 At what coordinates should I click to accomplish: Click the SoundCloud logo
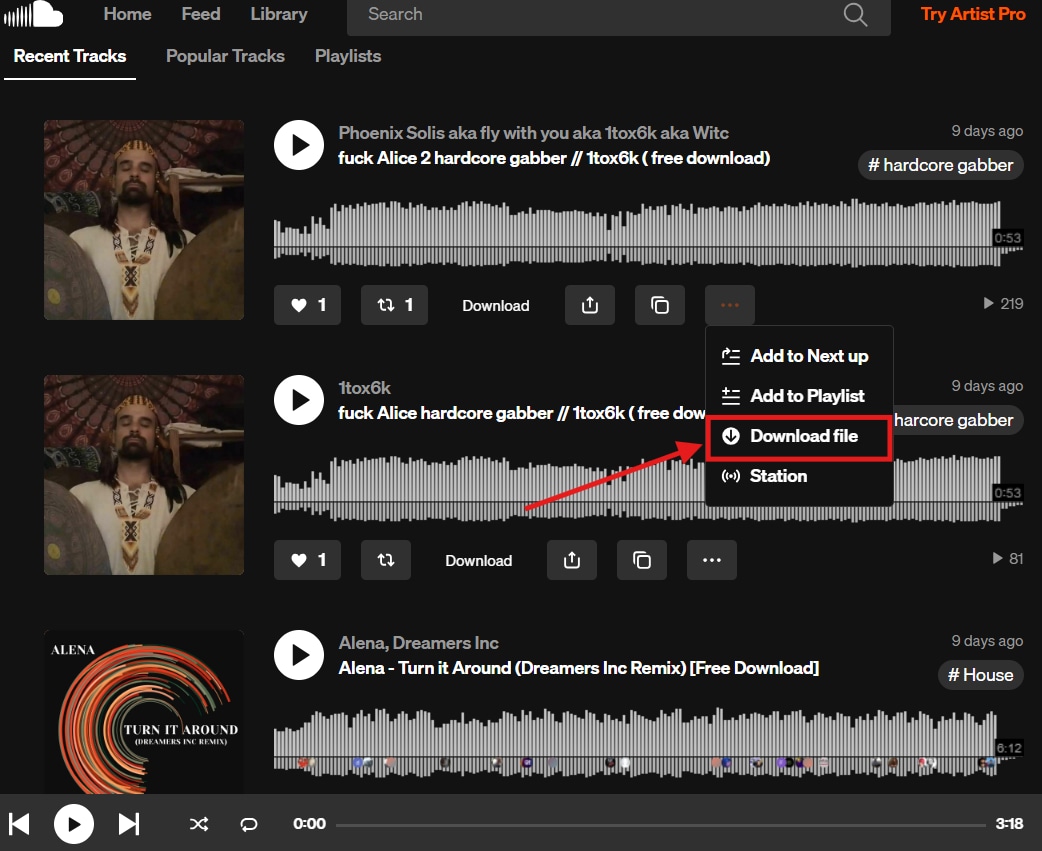click(33, 14)
